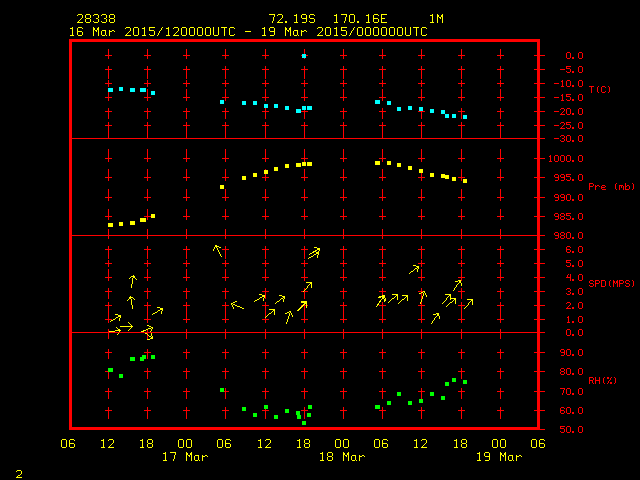Screen dimensions: 640x480
Task: Click the last yellow pressure data point
Action: point(465,181)
